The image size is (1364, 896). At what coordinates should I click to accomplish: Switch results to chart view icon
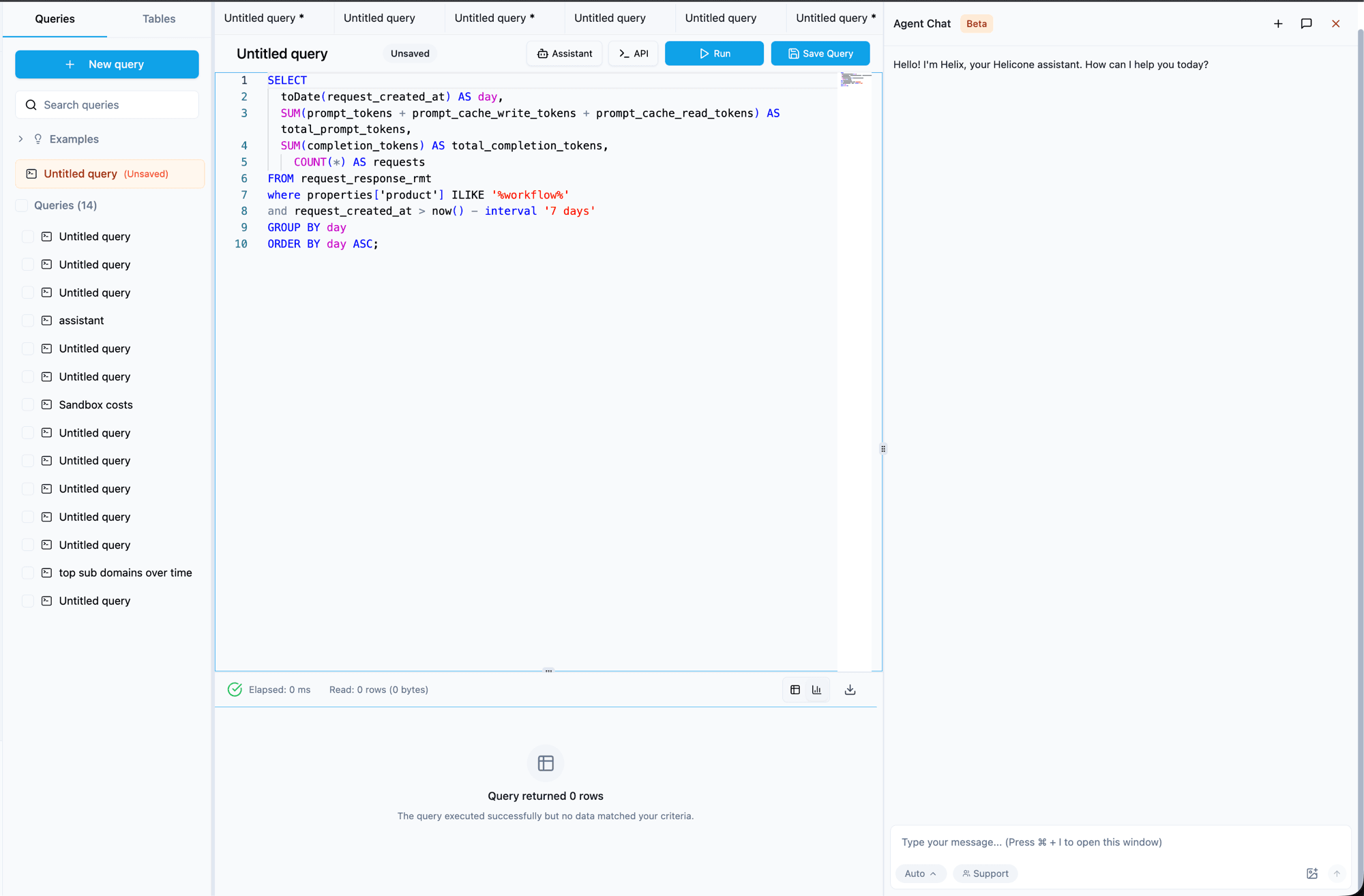pyautogui.click(x=817, y=689)
